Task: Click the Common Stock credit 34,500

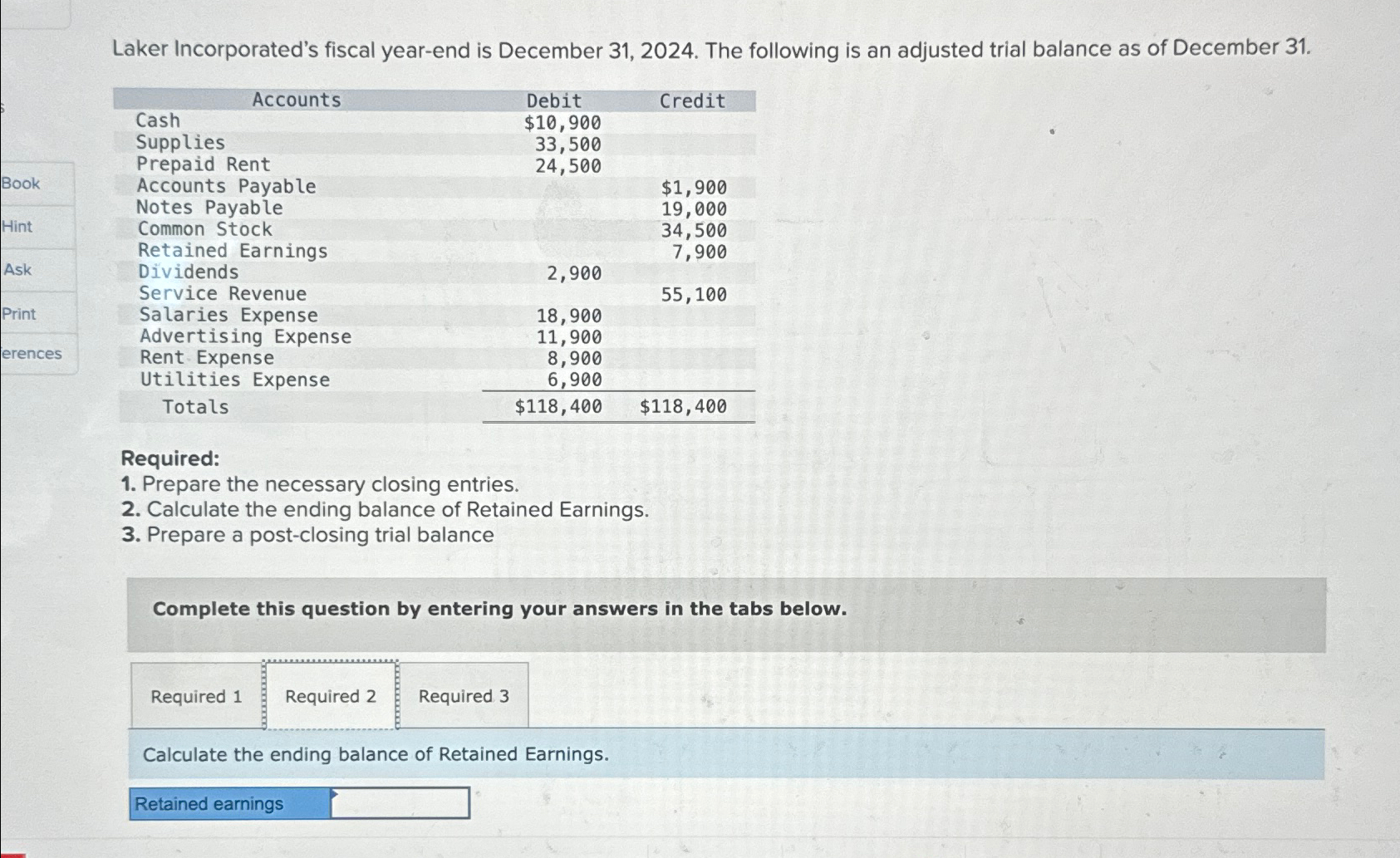Action: click(x=694, y=231)
